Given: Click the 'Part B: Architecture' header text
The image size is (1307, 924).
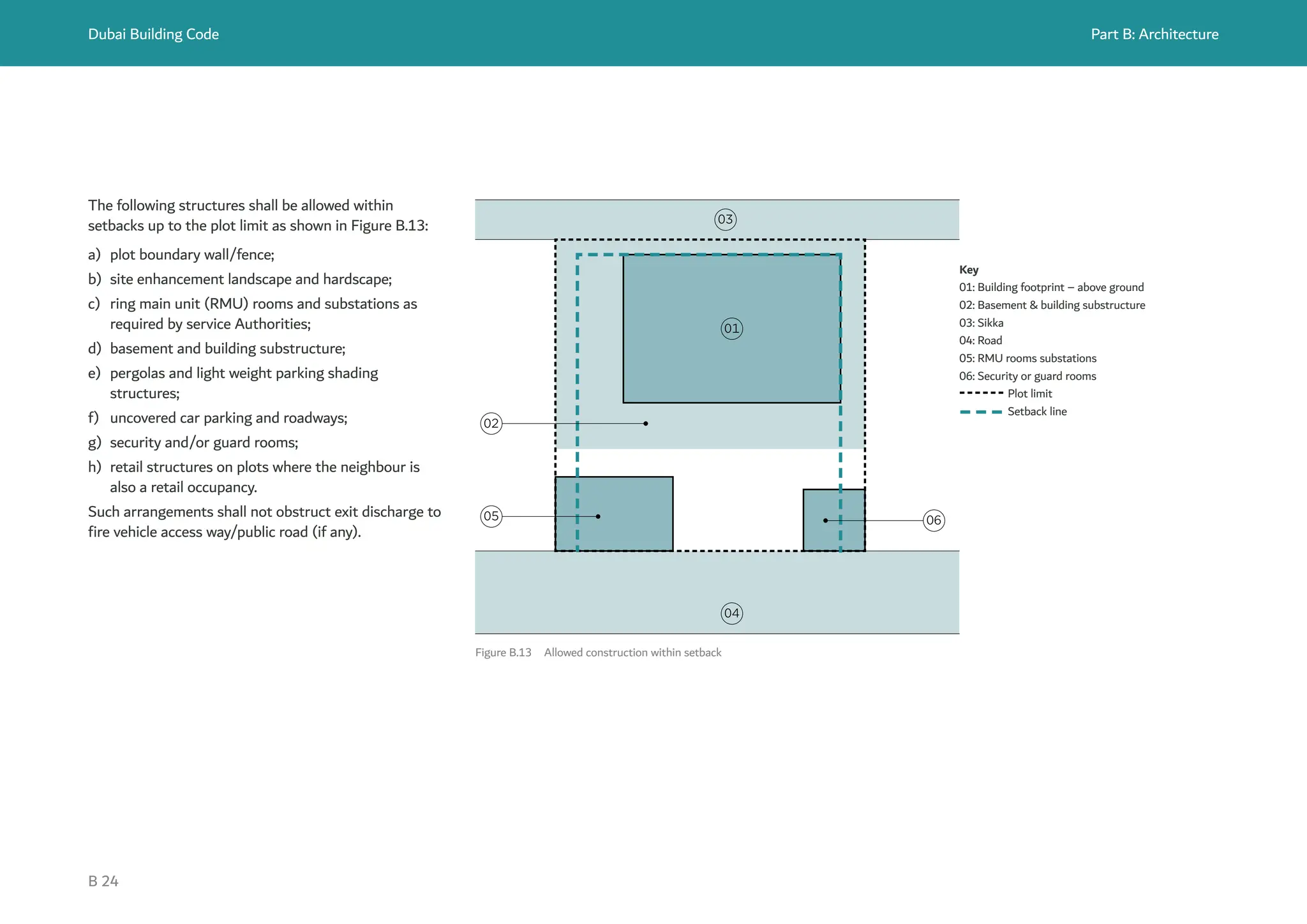Looking at the screenshot, I should pyautogui.click(x=1154, y=34).
